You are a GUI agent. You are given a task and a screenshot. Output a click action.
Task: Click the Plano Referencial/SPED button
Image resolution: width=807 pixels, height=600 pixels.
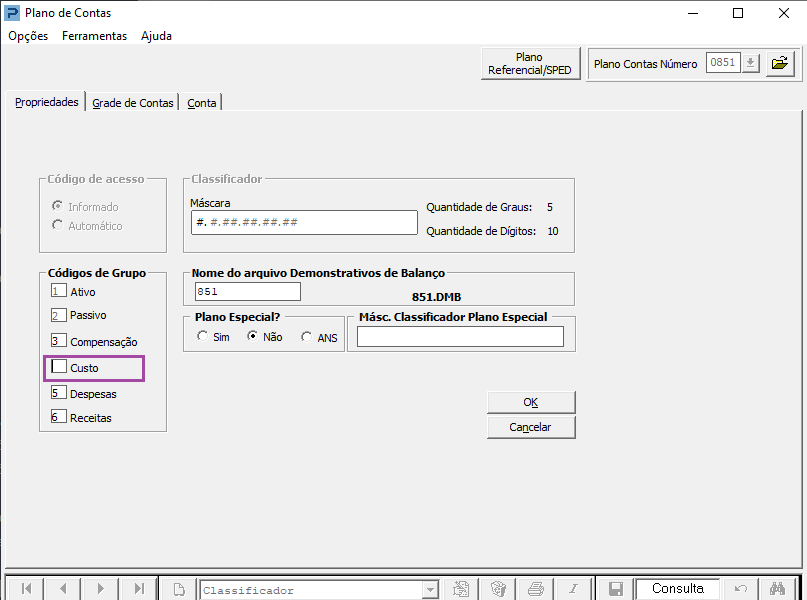pos(530,63)
